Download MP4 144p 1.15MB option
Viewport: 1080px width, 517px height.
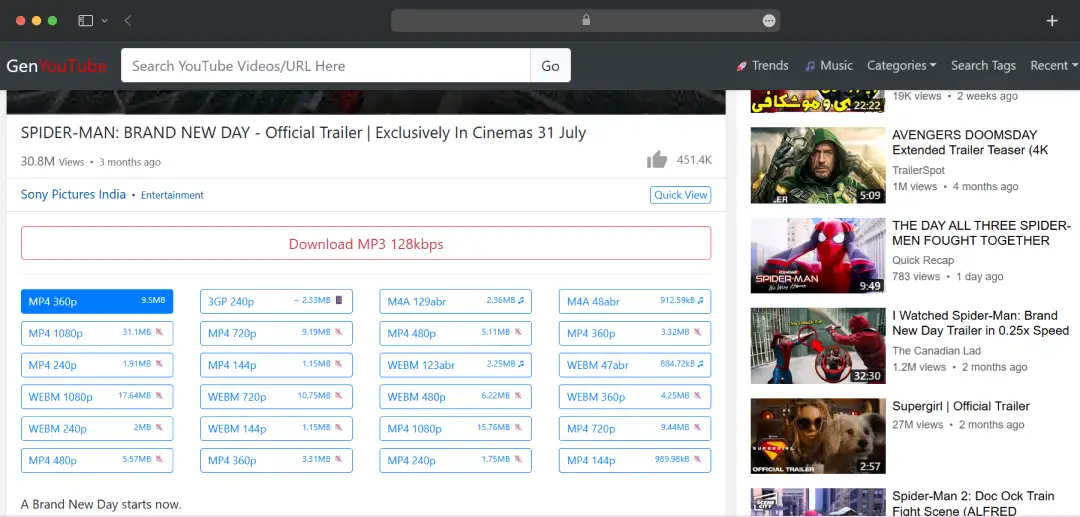click(x=276, y=365)
